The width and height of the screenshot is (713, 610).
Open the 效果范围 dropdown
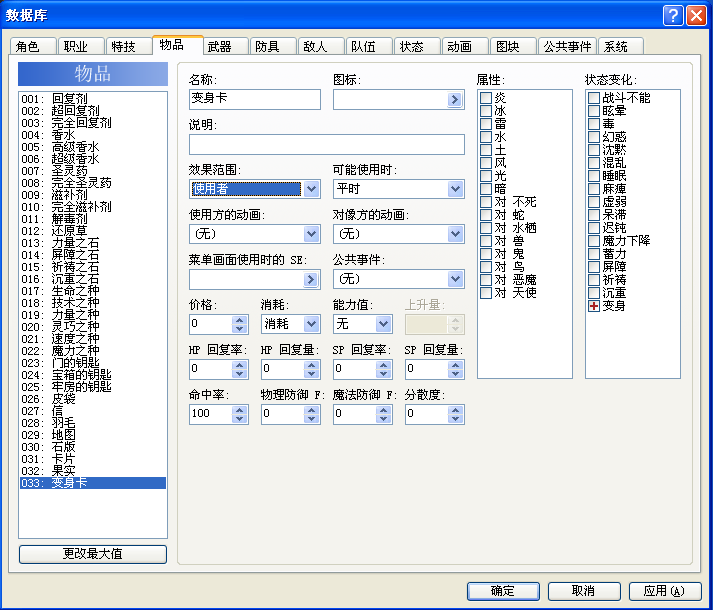click(311, 189)
